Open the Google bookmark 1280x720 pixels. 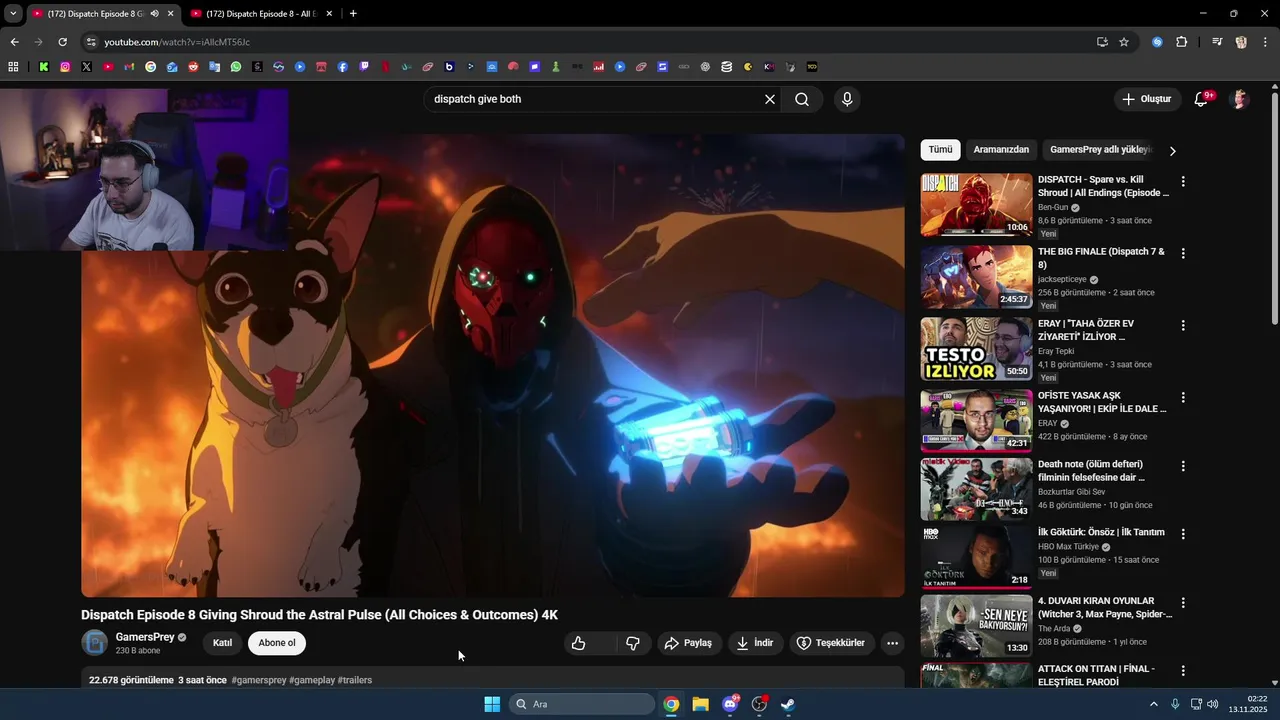click(150, 67)
